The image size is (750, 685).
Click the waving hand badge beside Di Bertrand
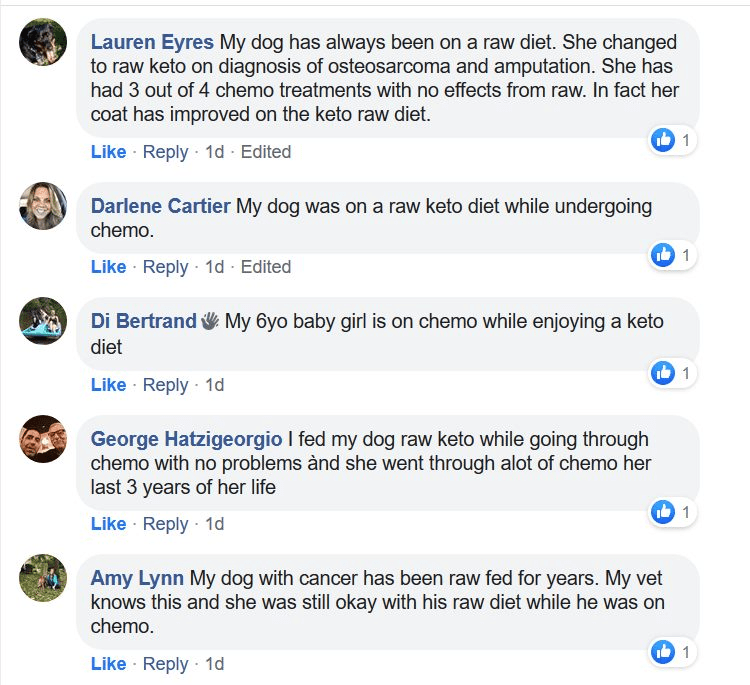click(x=210, y=322)
